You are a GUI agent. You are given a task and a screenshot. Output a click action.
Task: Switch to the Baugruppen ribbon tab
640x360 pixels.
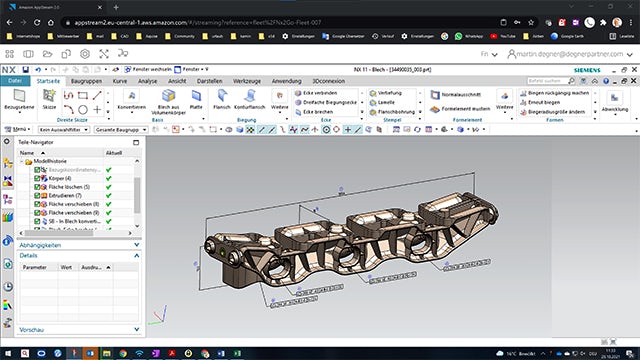[x=86, y=81]
